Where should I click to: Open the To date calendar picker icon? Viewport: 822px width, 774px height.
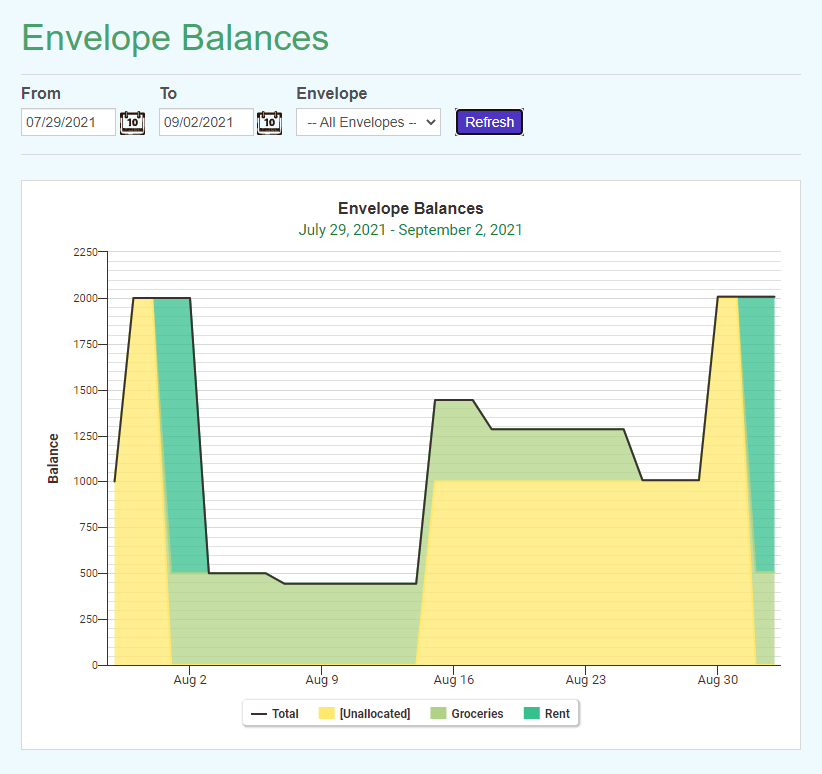click(269, 123)
